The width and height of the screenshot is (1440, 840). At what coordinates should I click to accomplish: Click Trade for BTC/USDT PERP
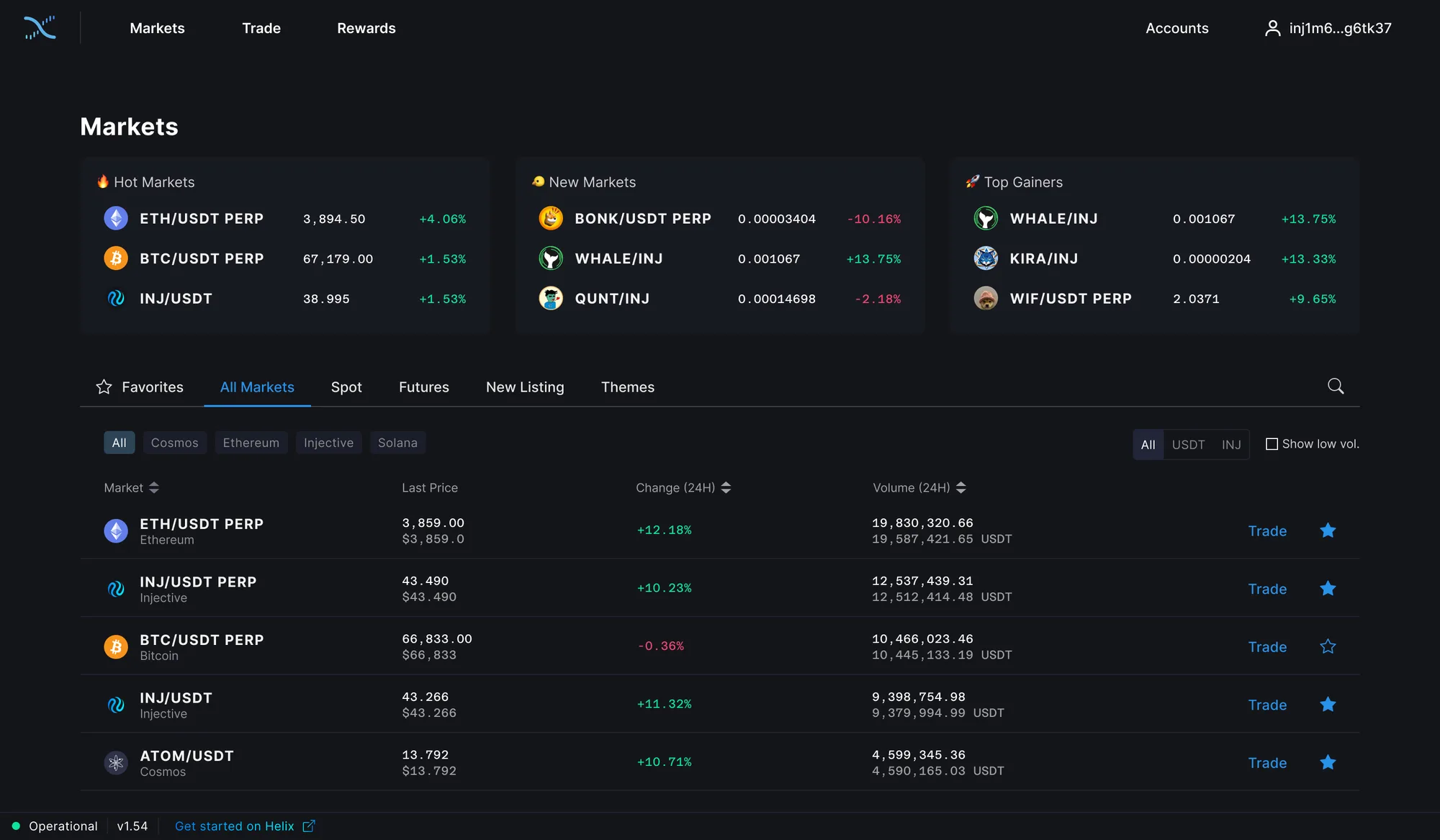[1267, 647]
